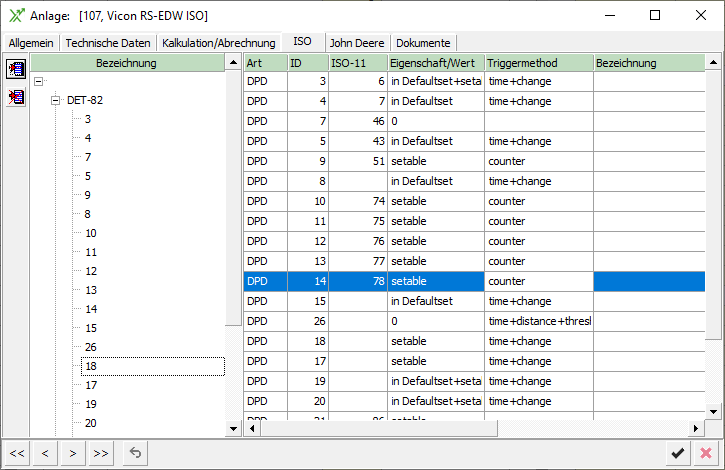Click the Eigenschaft/Wert column header
Screen dimensions: 725x470
click(435, 63)
